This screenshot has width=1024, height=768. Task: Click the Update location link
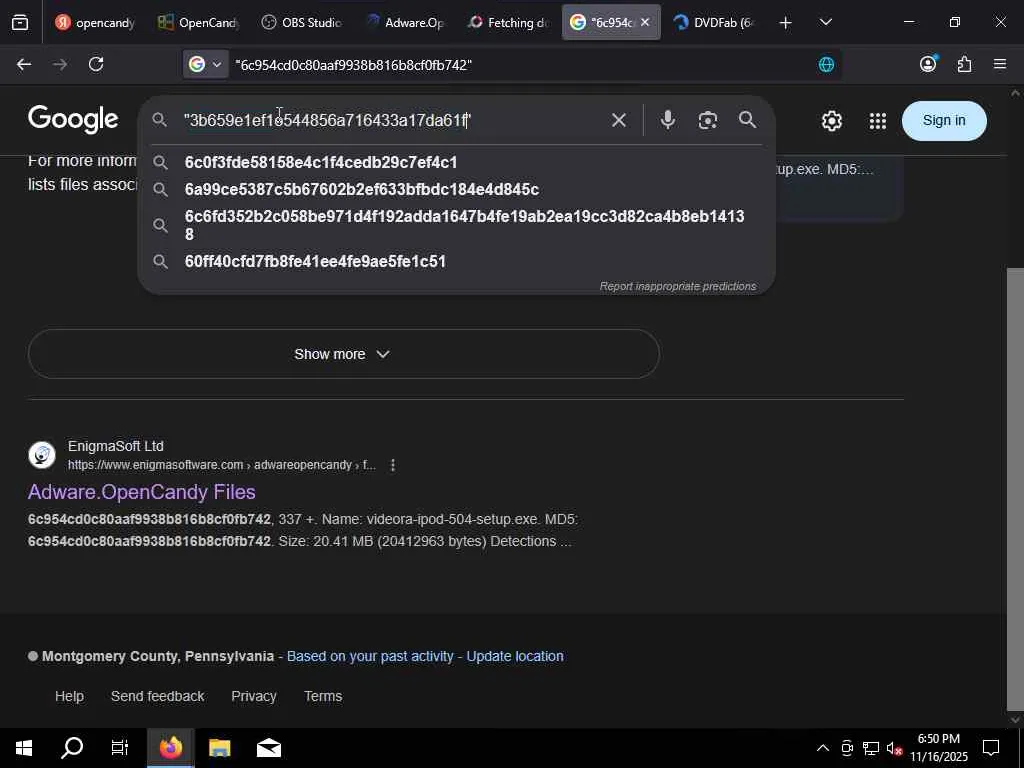515,656
